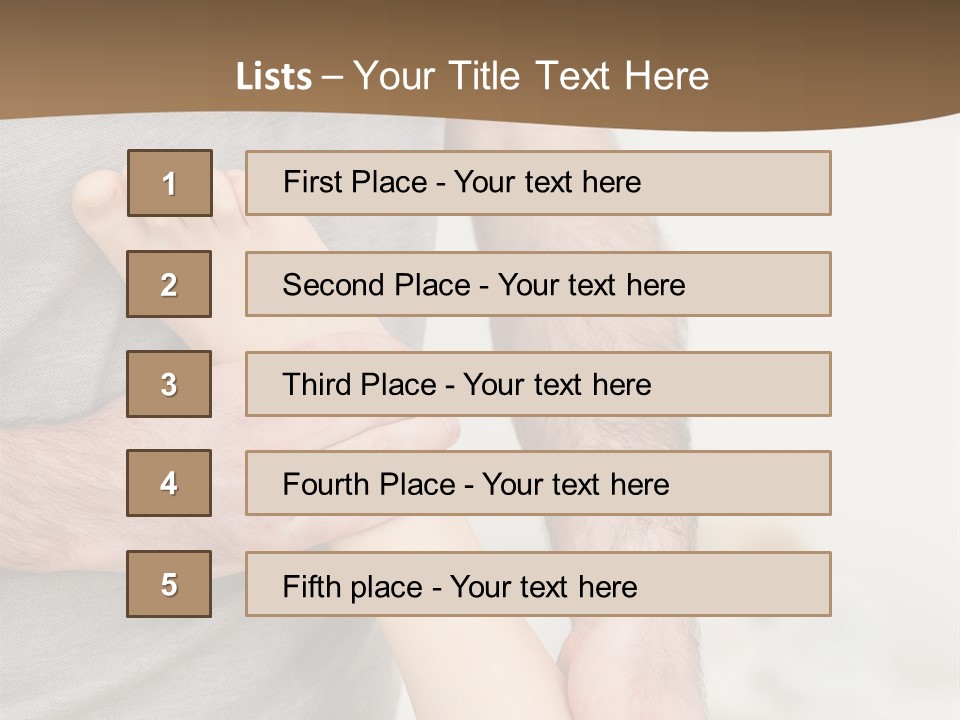Select the Fourth Place text bar
Viewport: 960px width, 720px height.
pos(538,484)
